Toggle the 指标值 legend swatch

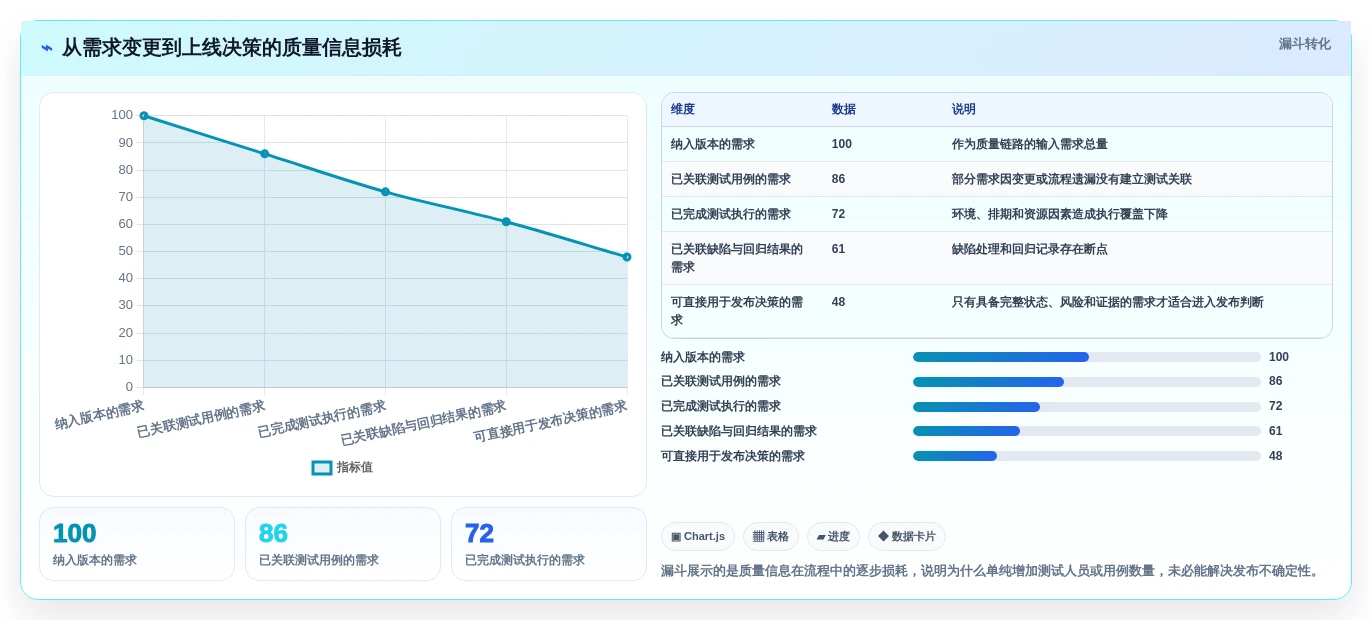322,468
